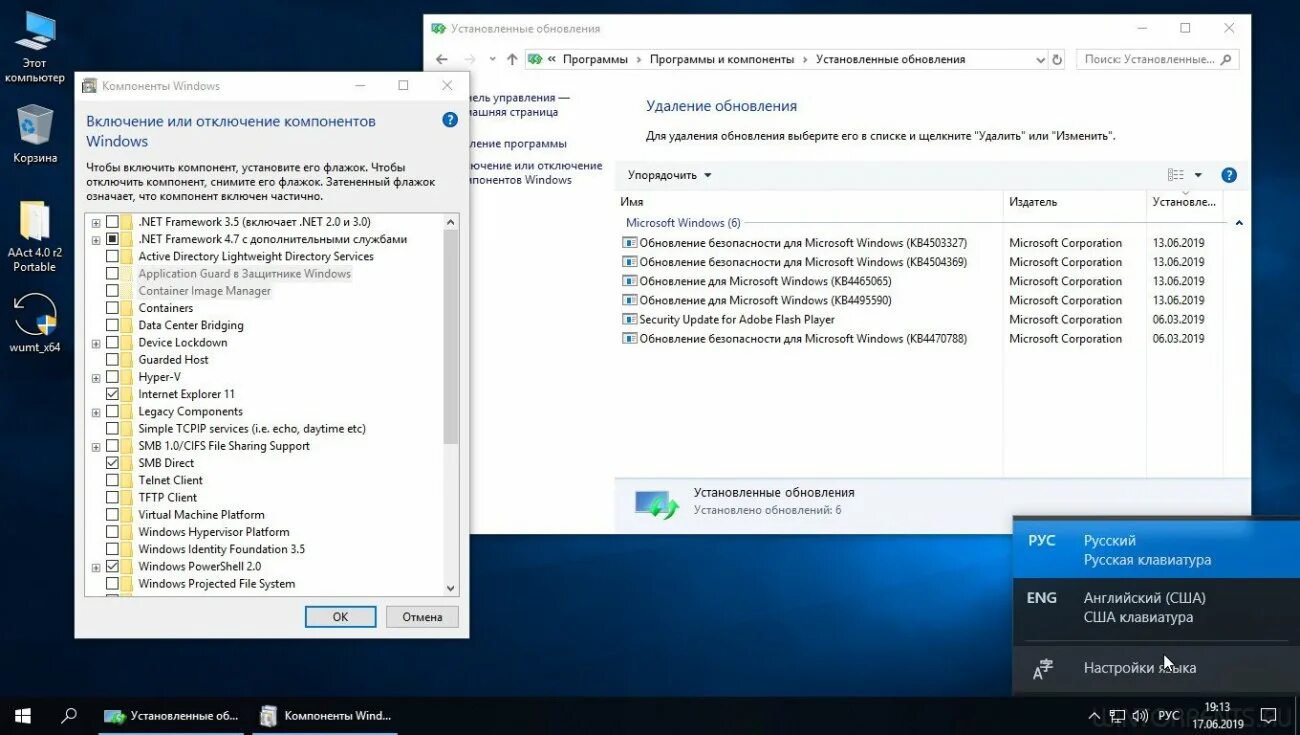The height and width of the screenshot is (735, 1300).
Task: Expand .NET Framework 4.7 tree node
Action: 96,239
